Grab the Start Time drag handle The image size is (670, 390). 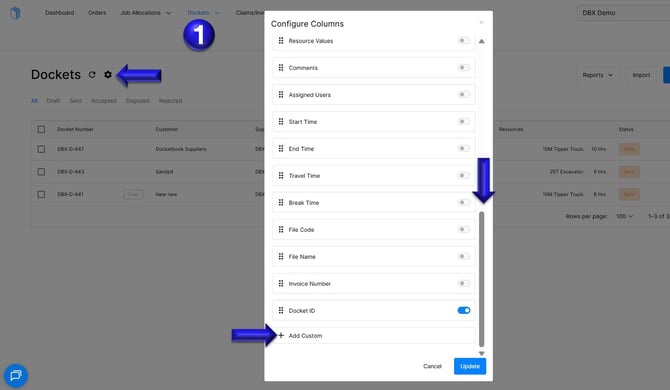click(281, 121)
